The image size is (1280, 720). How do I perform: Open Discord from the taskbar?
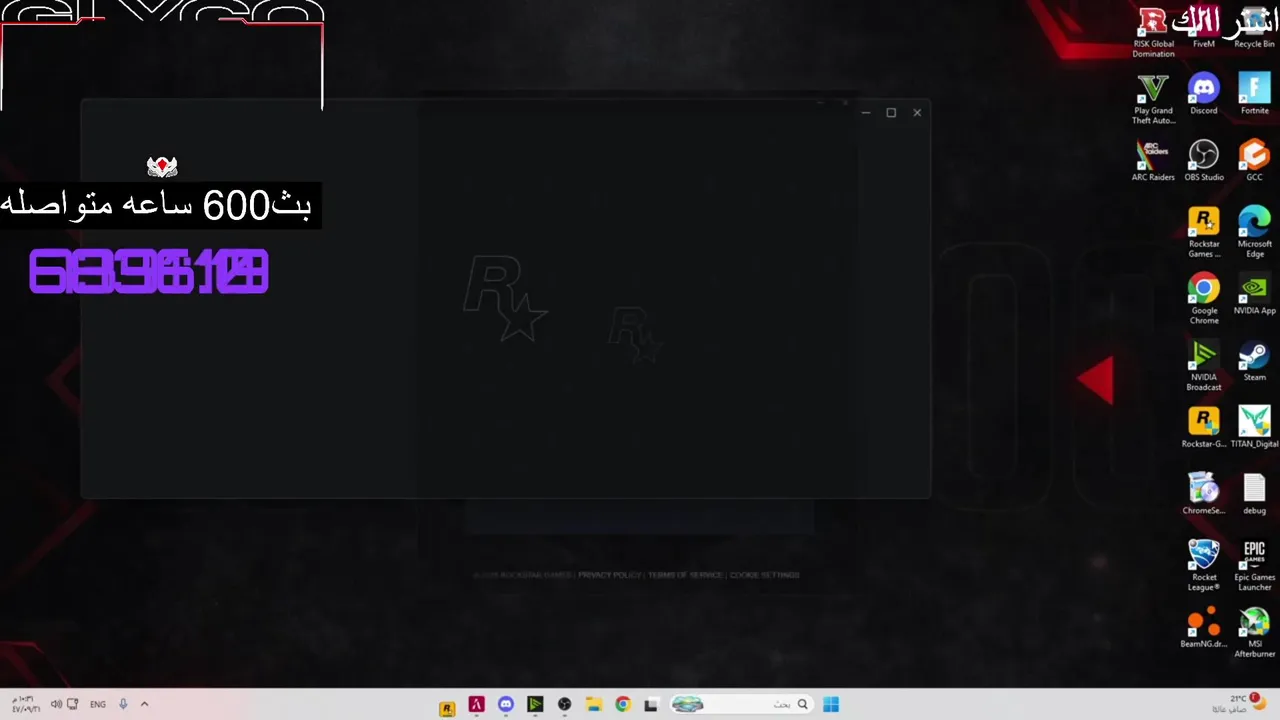coord(506,705)
